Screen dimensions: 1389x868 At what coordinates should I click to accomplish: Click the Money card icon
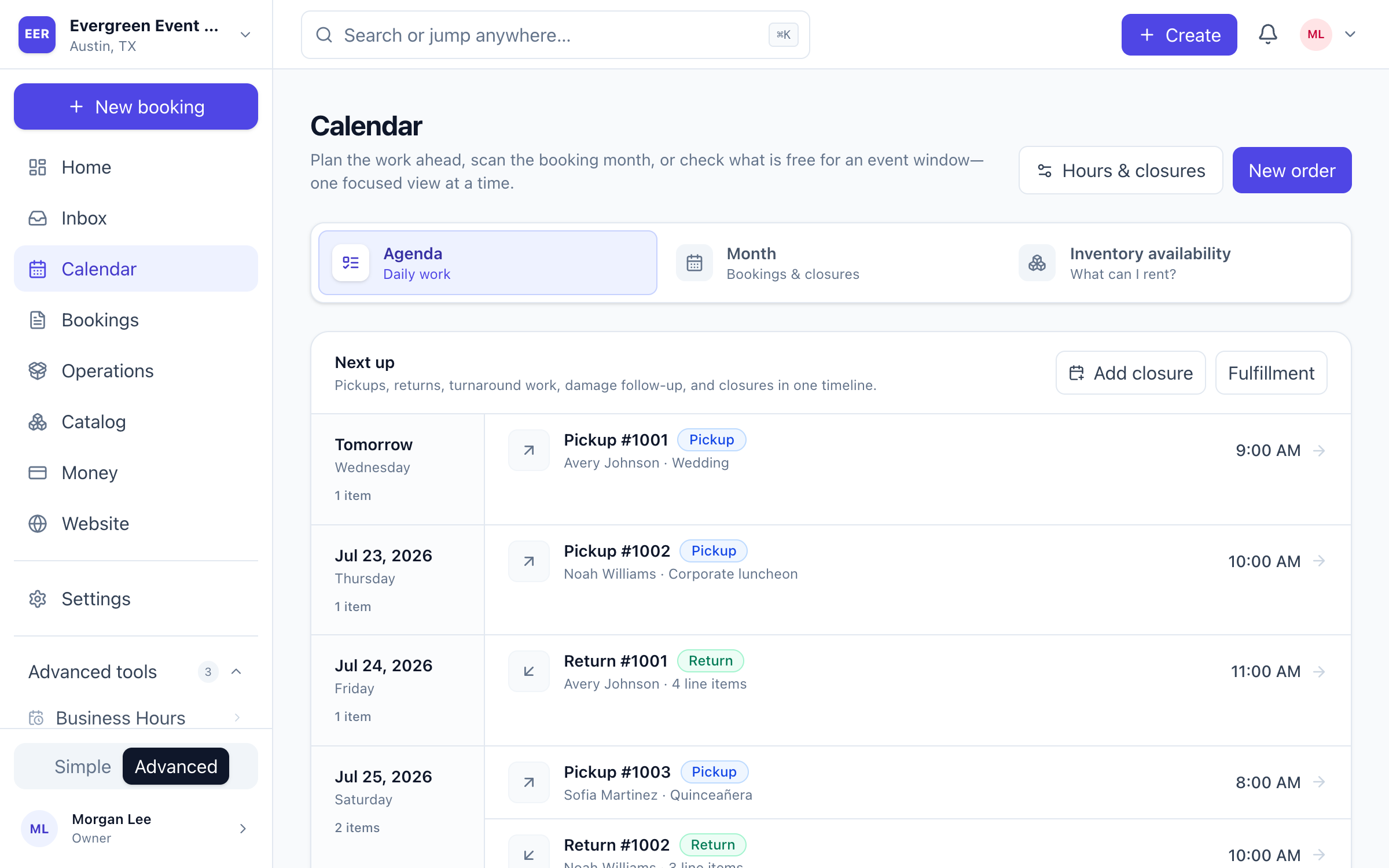coord(38,473)
